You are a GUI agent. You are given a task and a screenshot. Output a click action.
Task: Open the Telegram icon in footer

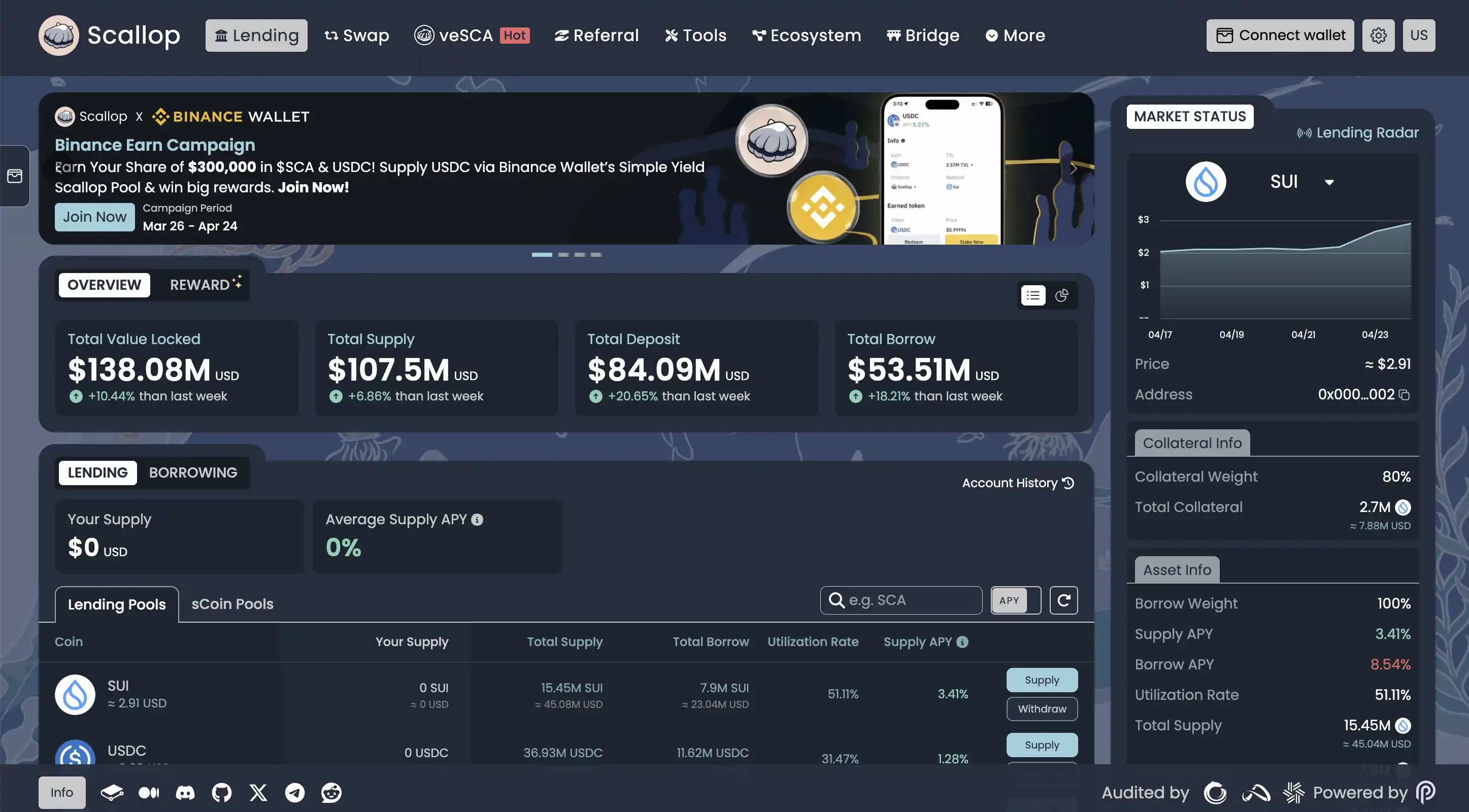point(295,793)
